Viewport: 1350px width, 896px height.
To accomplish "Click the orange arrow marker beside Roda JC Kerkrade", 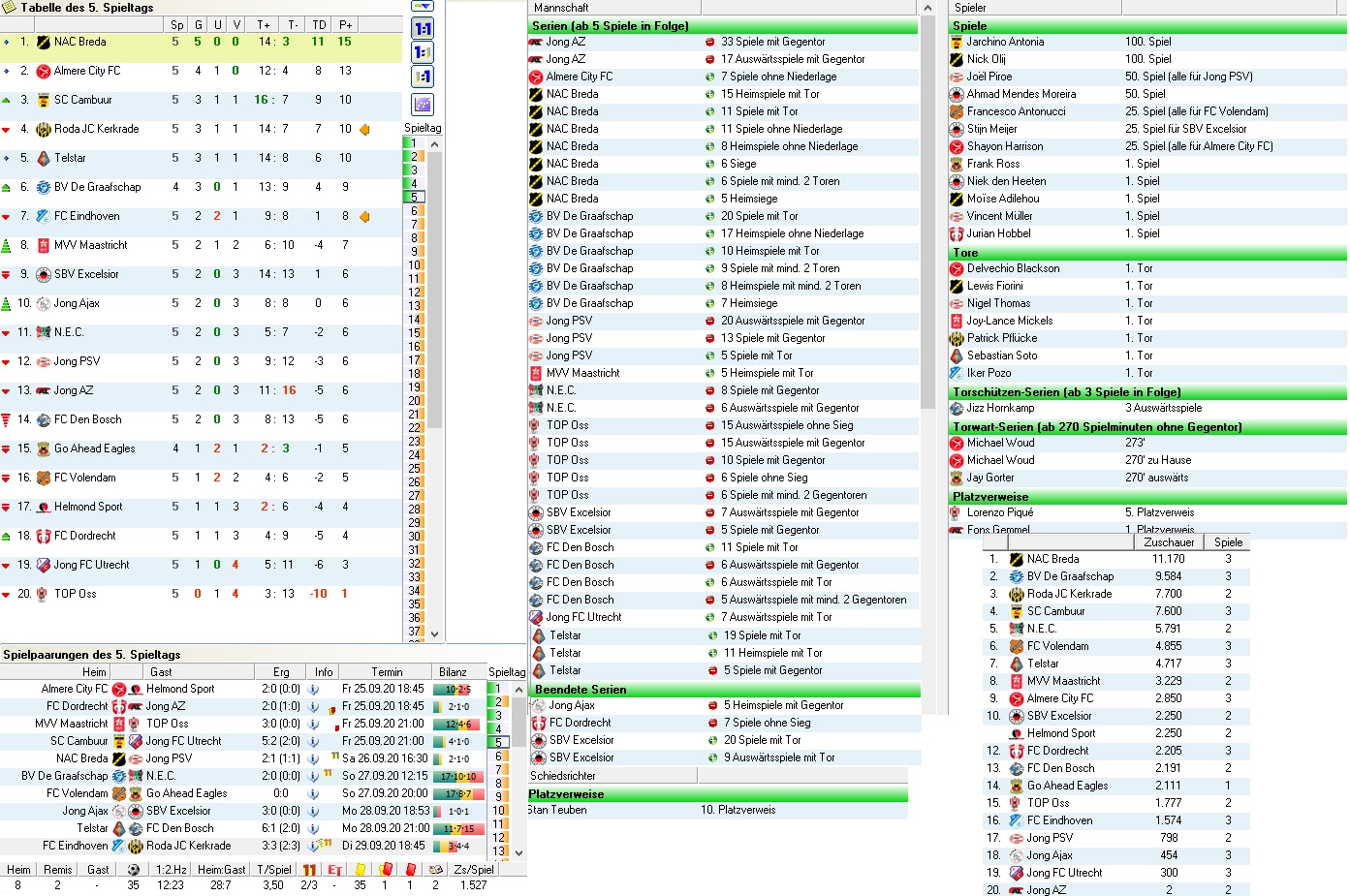I will point(364,129).
